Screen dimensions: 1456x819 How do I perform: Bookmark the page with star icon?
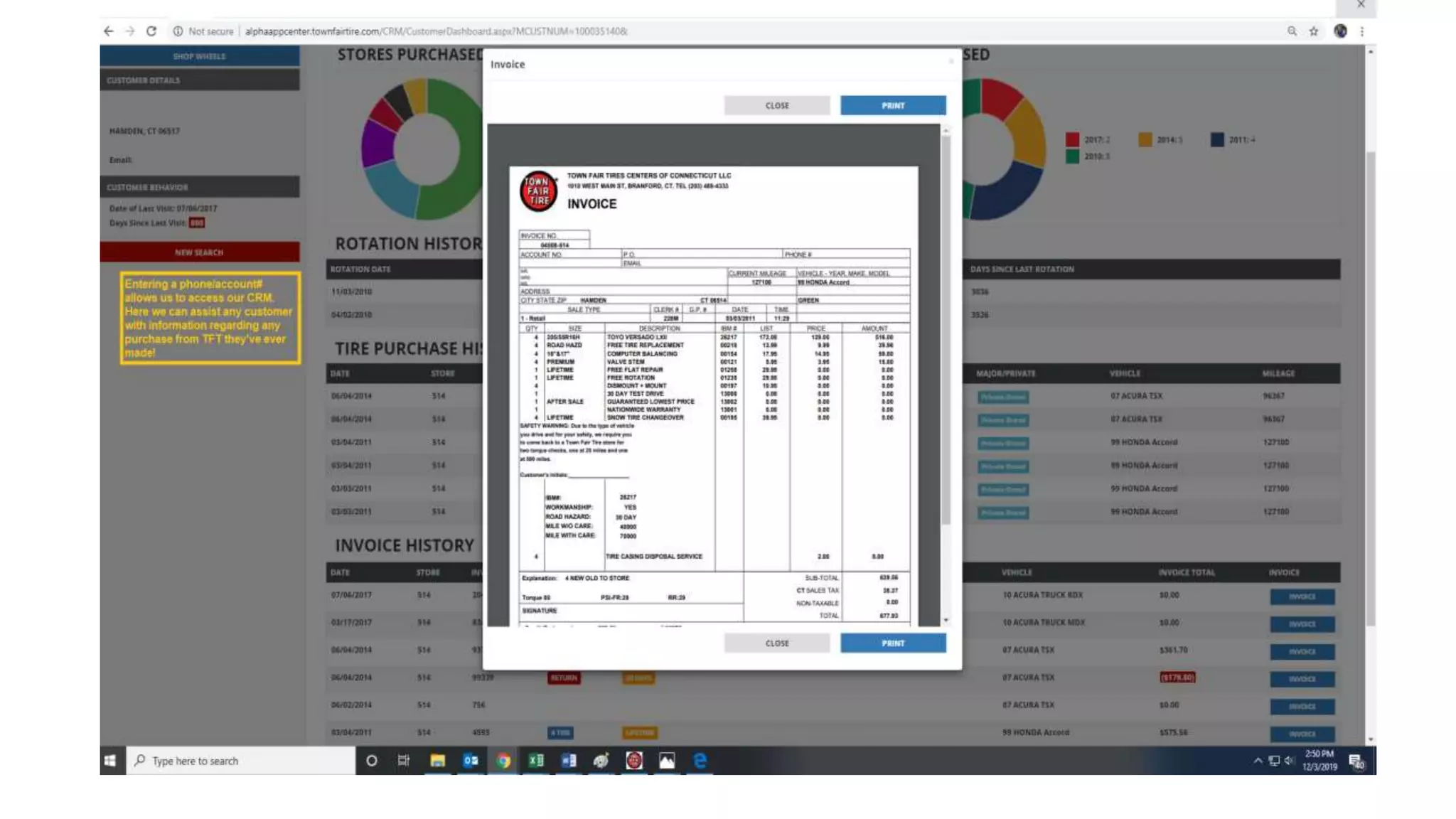coord(1314,31)
